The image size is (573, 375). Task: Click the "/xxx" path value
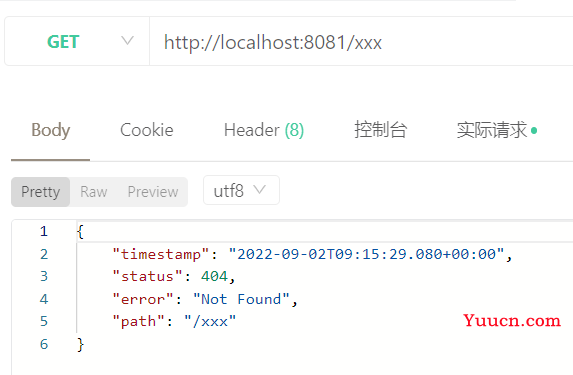click(210, 321)
